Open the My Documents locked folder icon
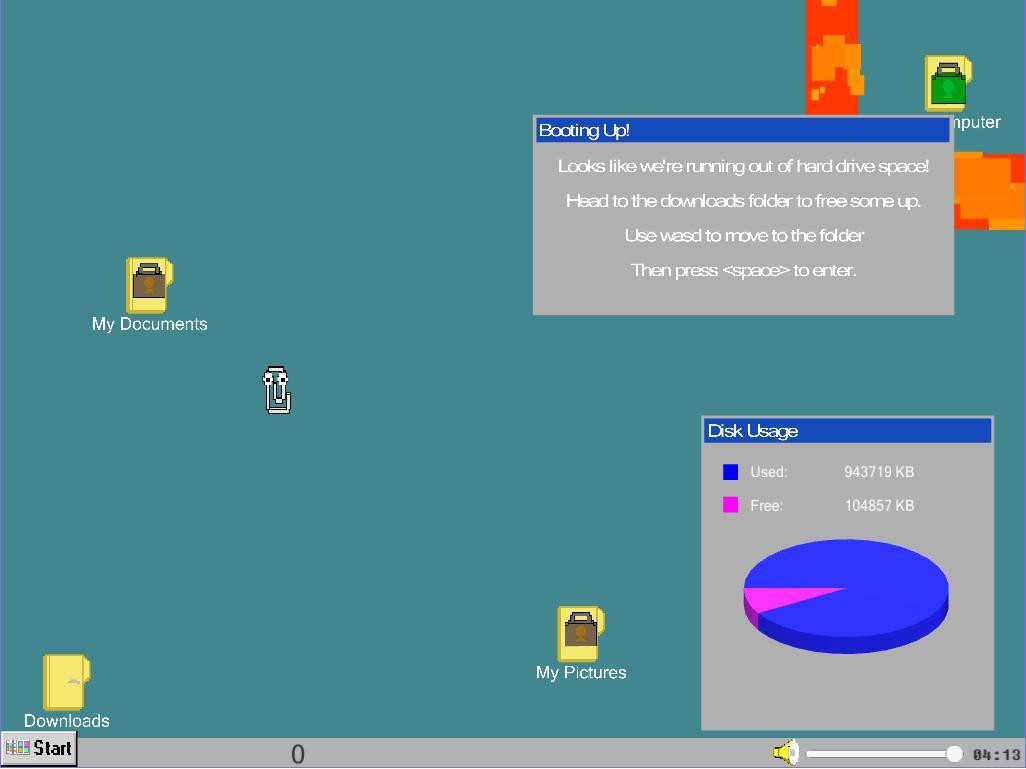 point(149,285)
